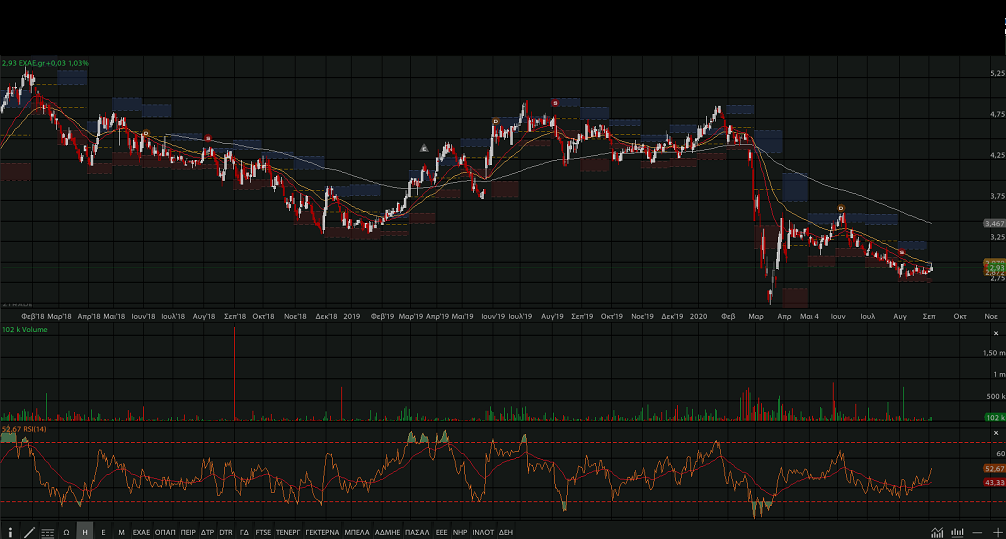This screenshot has height=539, width=1006.
Task: Select the ΓΕΚΤΕΡΝΑ ticker shortcut
Action: 322,532
